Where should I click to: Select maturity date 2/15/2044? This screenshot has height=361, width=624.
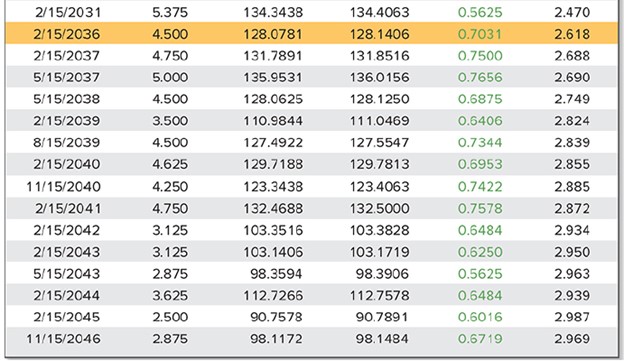(66, 295)
